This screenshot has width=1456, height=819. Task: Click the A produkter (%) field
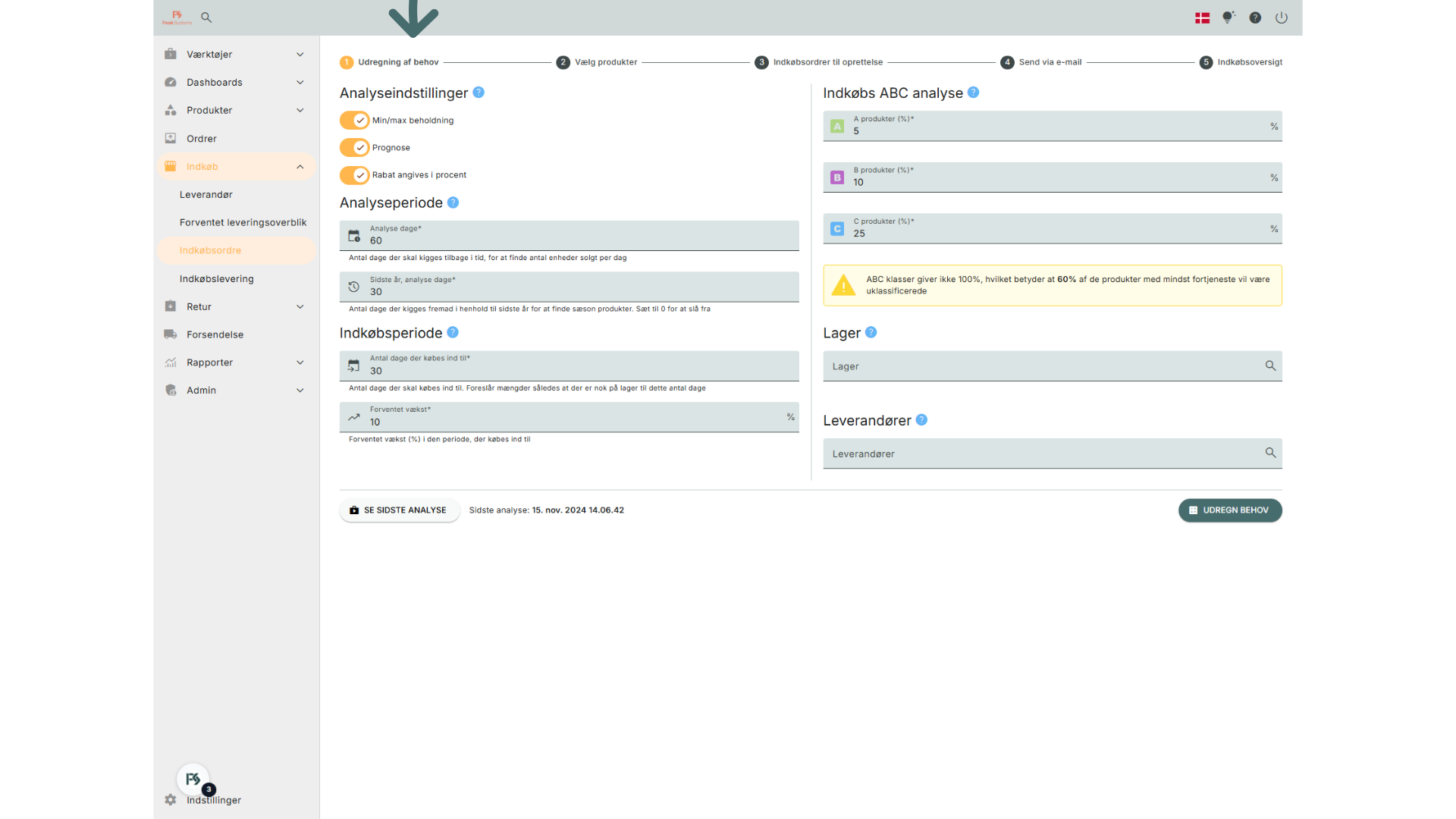click(x=1053, y=126)
